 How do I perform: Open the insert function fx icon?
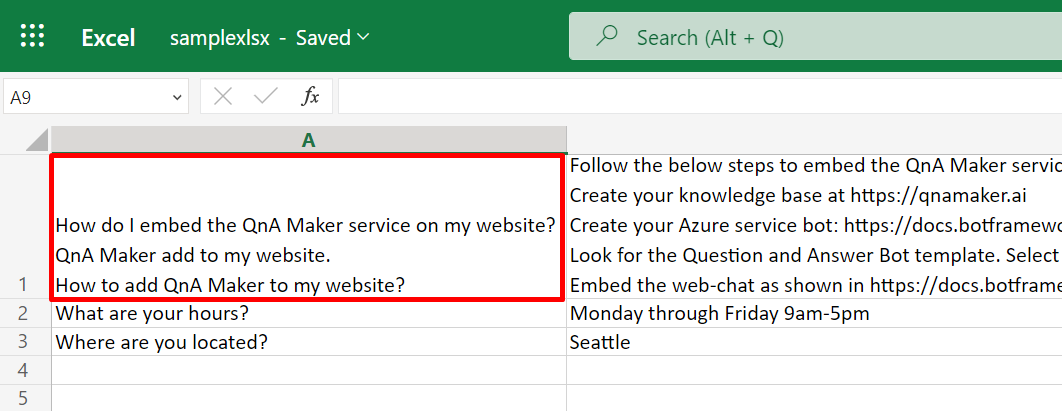(x=310, y=97)
